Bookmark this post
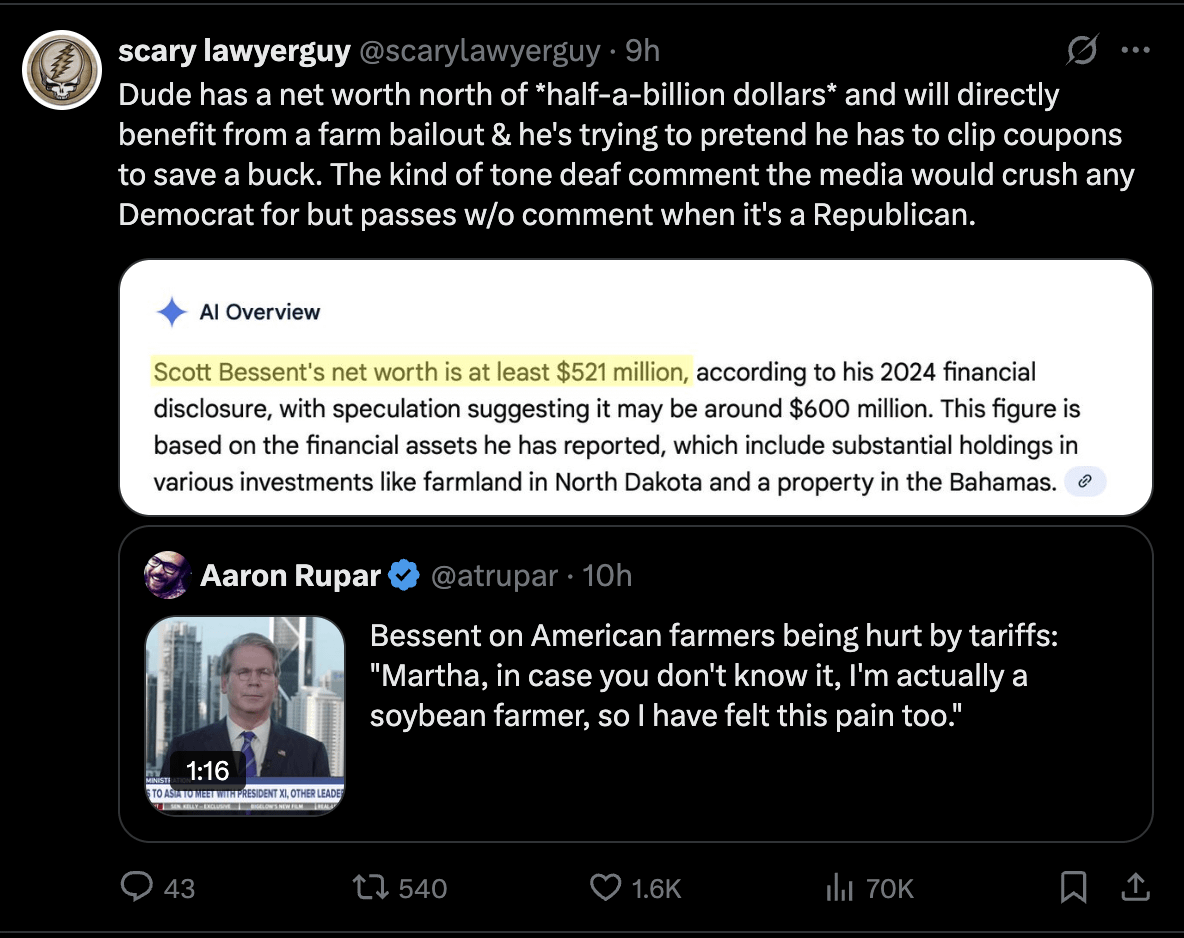This screenshot has height=938, width=1184. (x=1073, y=887)
